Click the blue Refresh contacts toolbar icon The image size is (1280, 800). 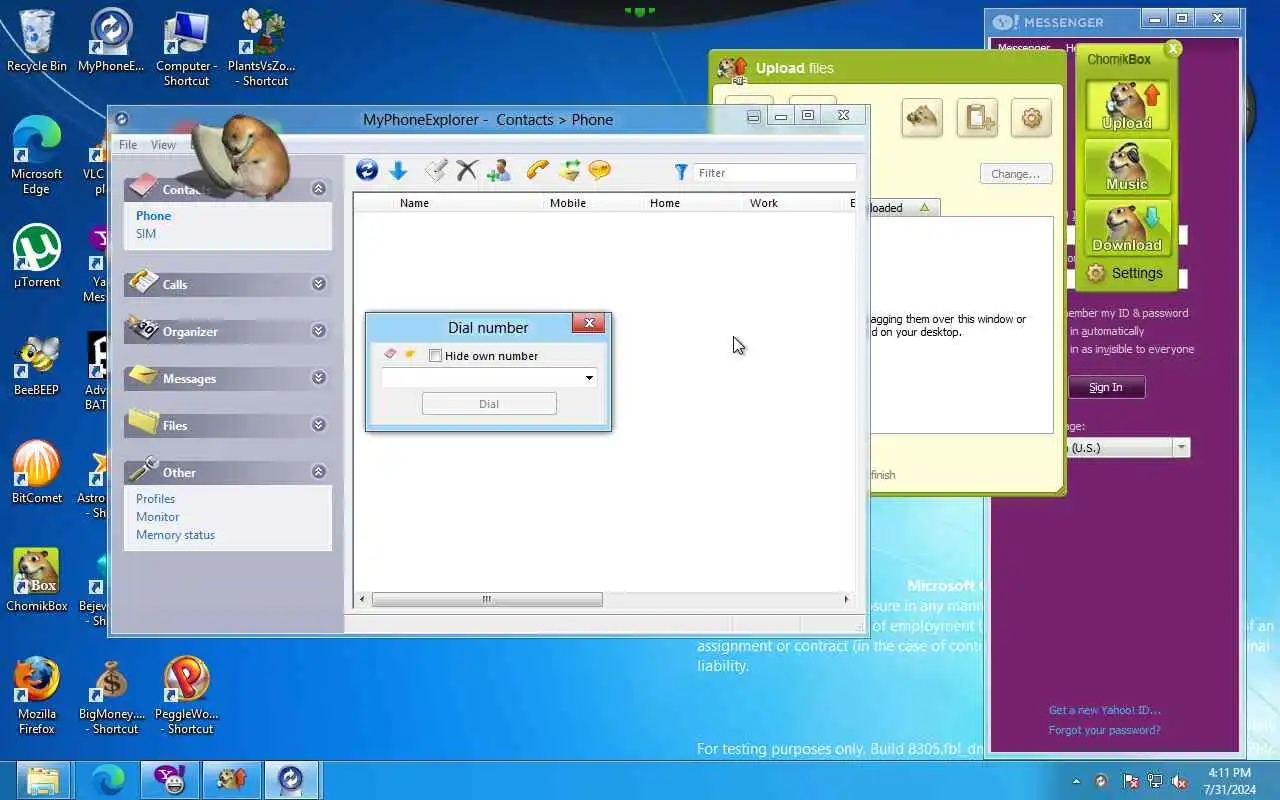pyautogui.click(x=367, y=171)
